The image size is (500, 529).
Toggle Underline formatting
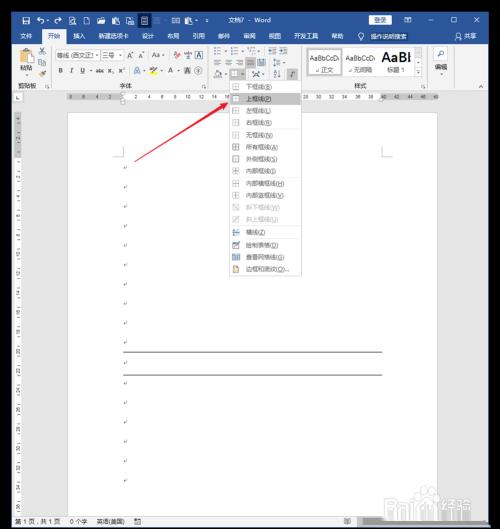(82, 71)
